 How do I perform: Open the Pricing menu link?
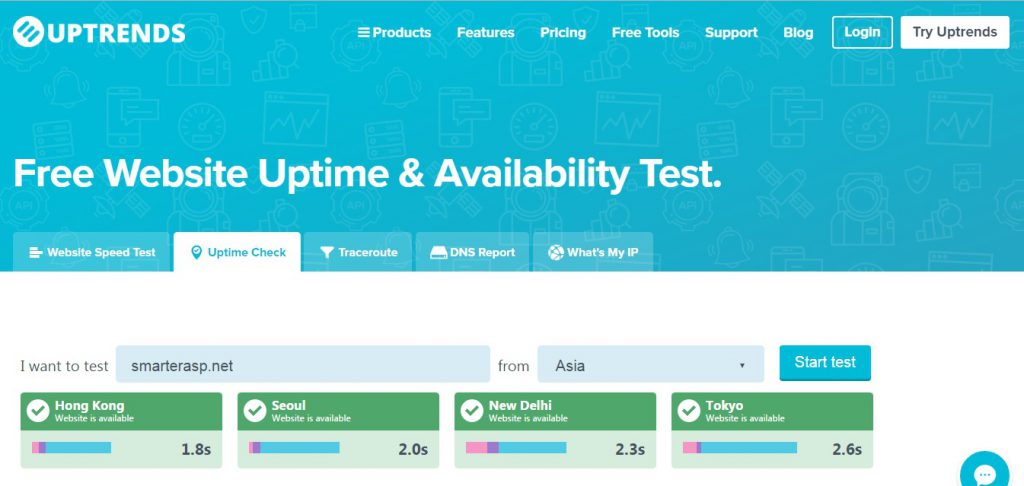563,33
